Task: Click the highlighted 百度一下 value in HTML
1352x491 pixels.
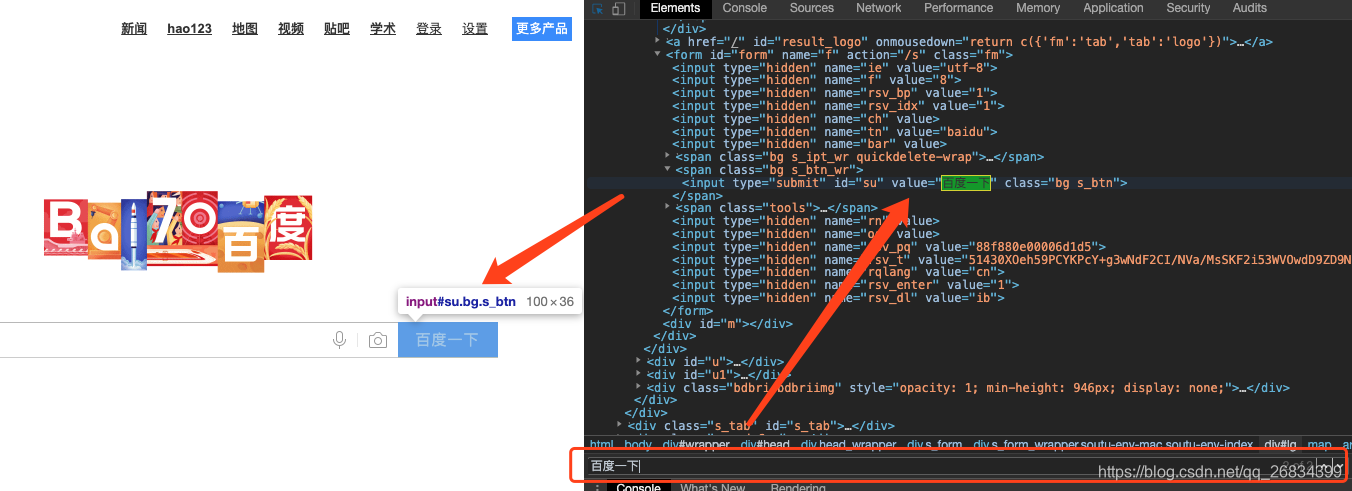Action: tap(965, 183)
